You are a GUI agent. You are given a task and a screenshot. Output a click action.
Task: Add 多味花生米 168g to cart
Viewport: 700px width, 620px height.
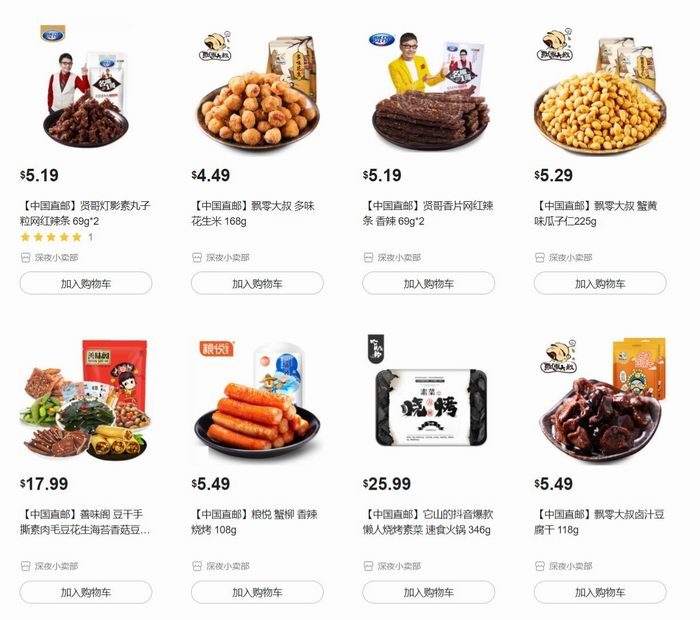tap(257, 283)
